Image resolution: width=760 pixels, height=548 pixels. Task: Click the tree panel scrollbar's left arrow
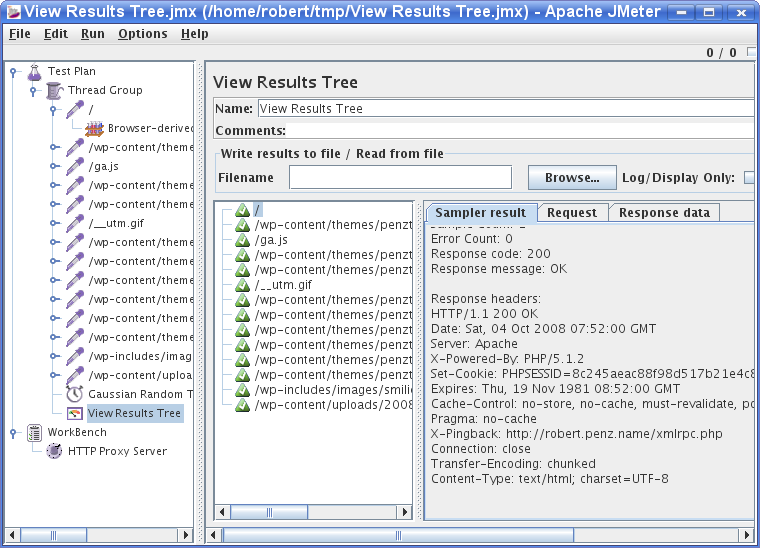coord(13,535)
